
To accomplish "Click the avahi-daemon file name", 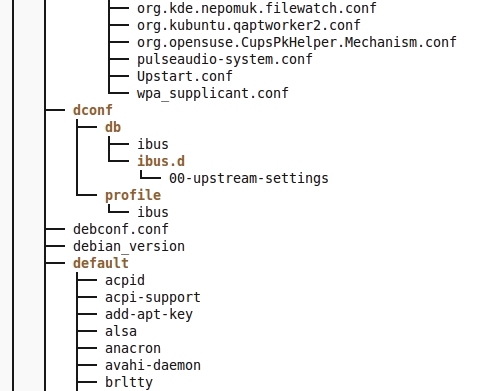I will (x=153, y=365).
